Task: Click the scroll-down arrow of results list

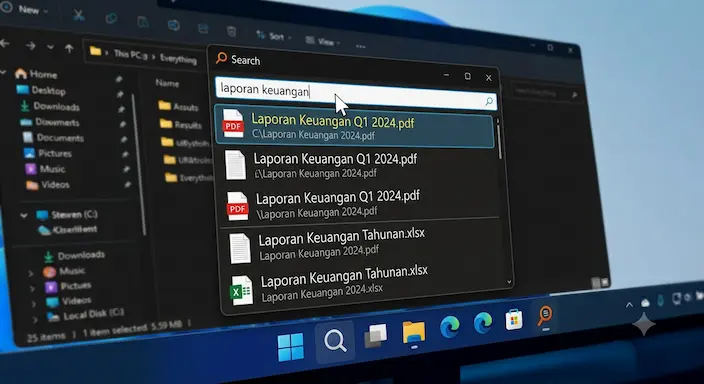Action: (509, 282)
